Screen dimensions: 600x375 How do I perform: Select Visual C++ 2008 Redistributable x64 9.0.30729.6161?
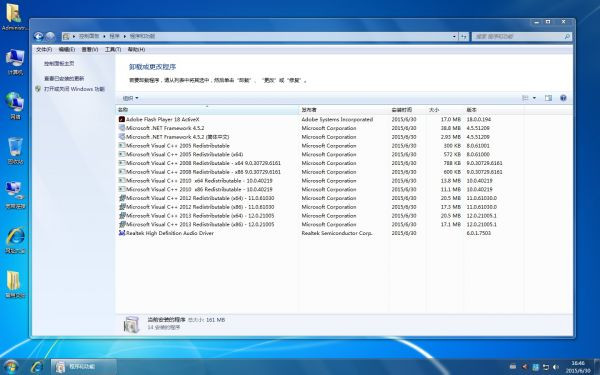(x=203, y=163)
